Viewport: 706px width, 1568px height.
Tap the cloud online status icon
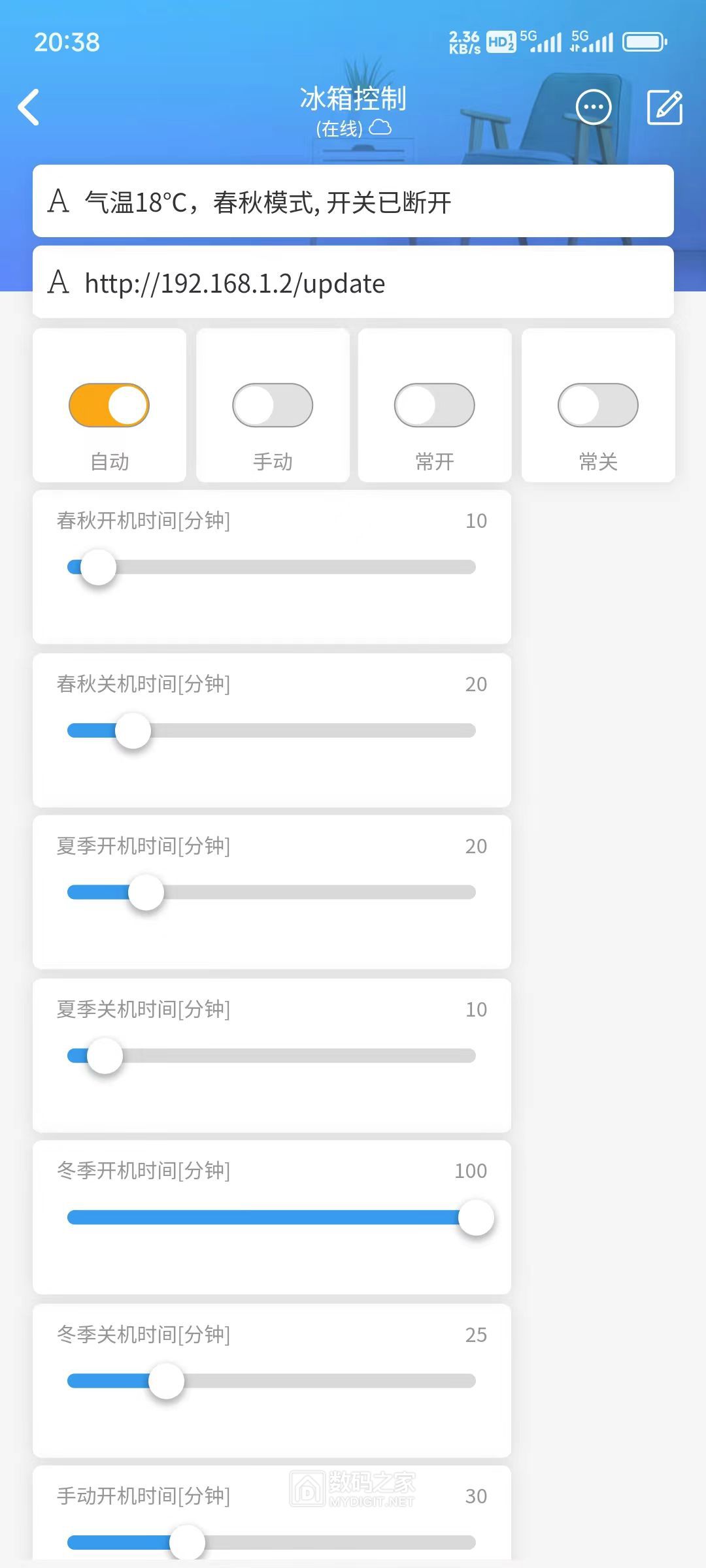click(380, 127)
